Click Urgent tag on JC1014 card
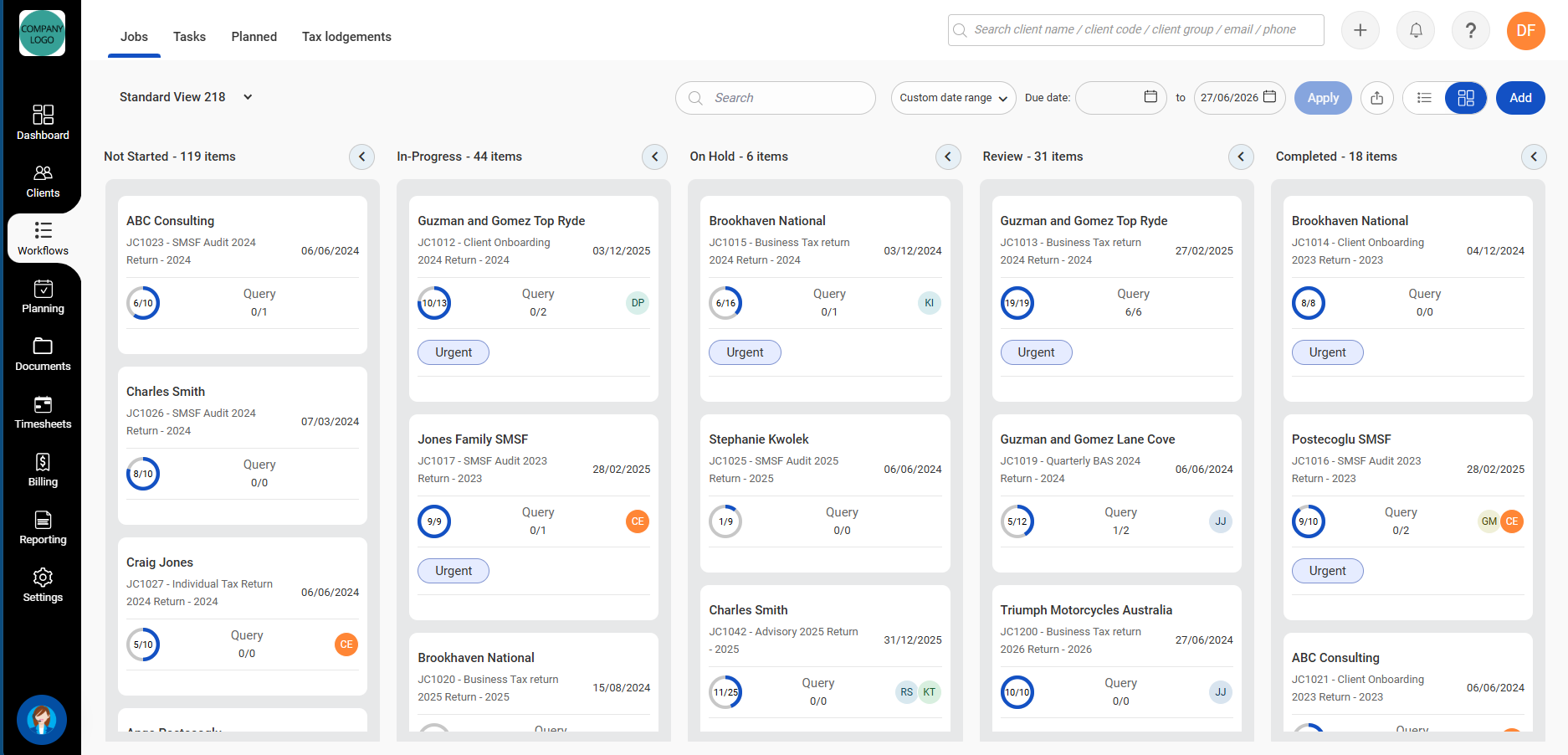 (x=1327, y=352)
